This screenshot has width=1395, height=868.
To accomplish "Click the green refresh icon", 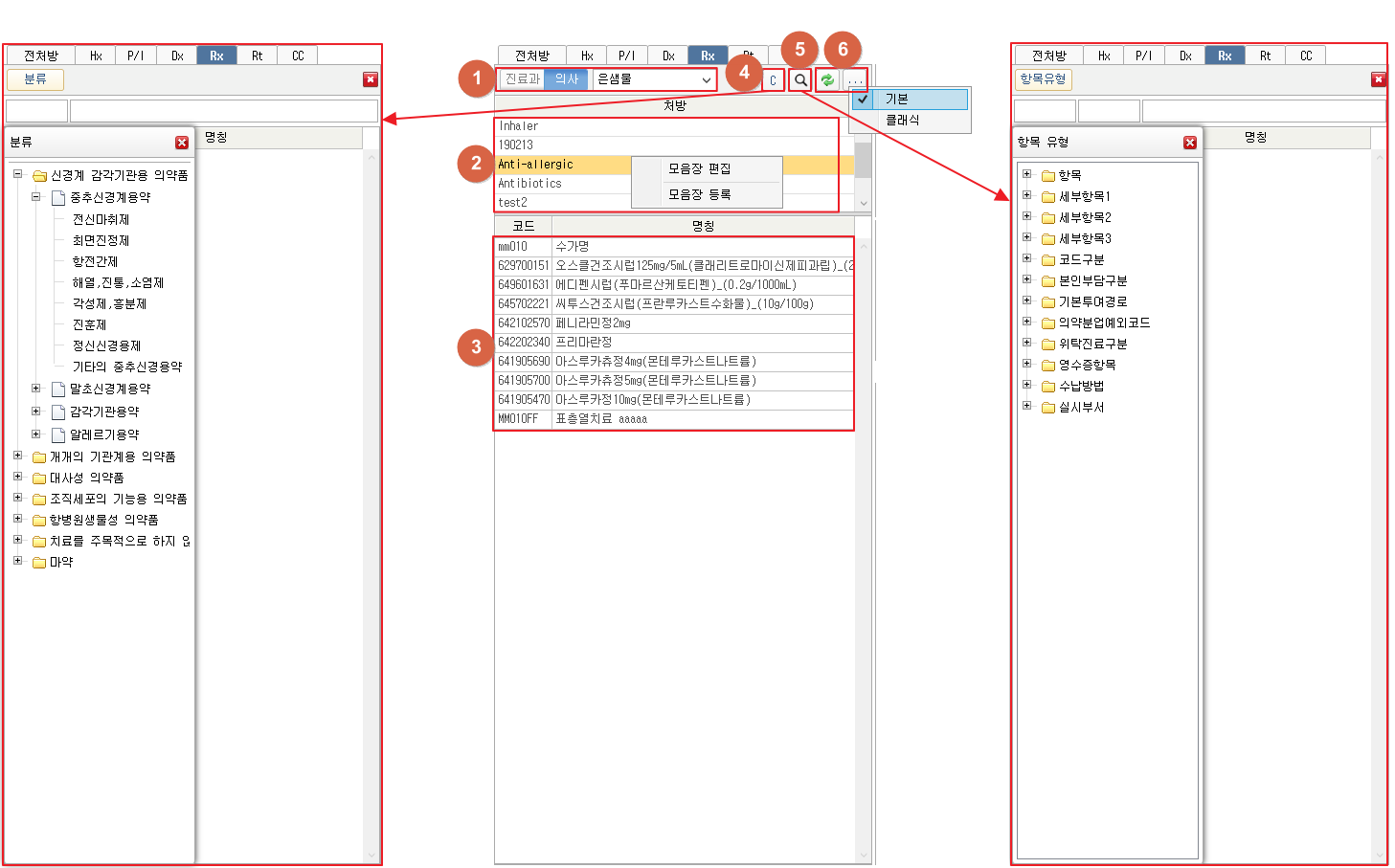I will [x=827, y=80].
